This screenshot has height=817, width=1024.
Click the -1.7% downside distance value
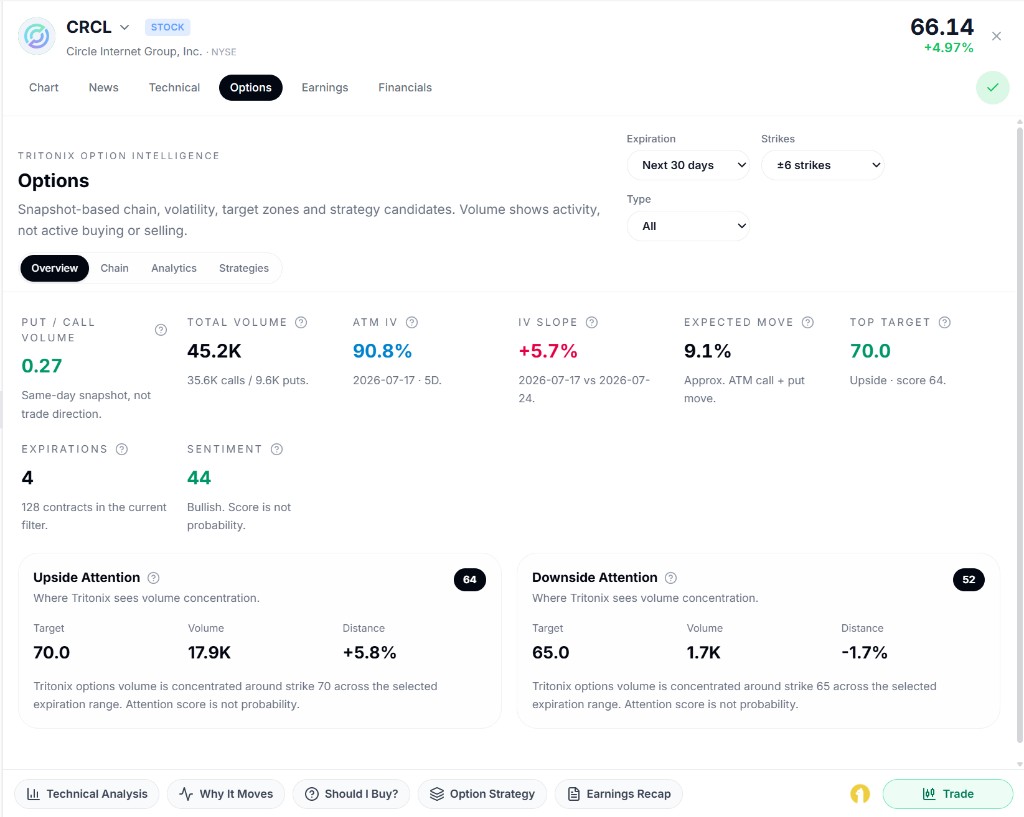point(864,652)
